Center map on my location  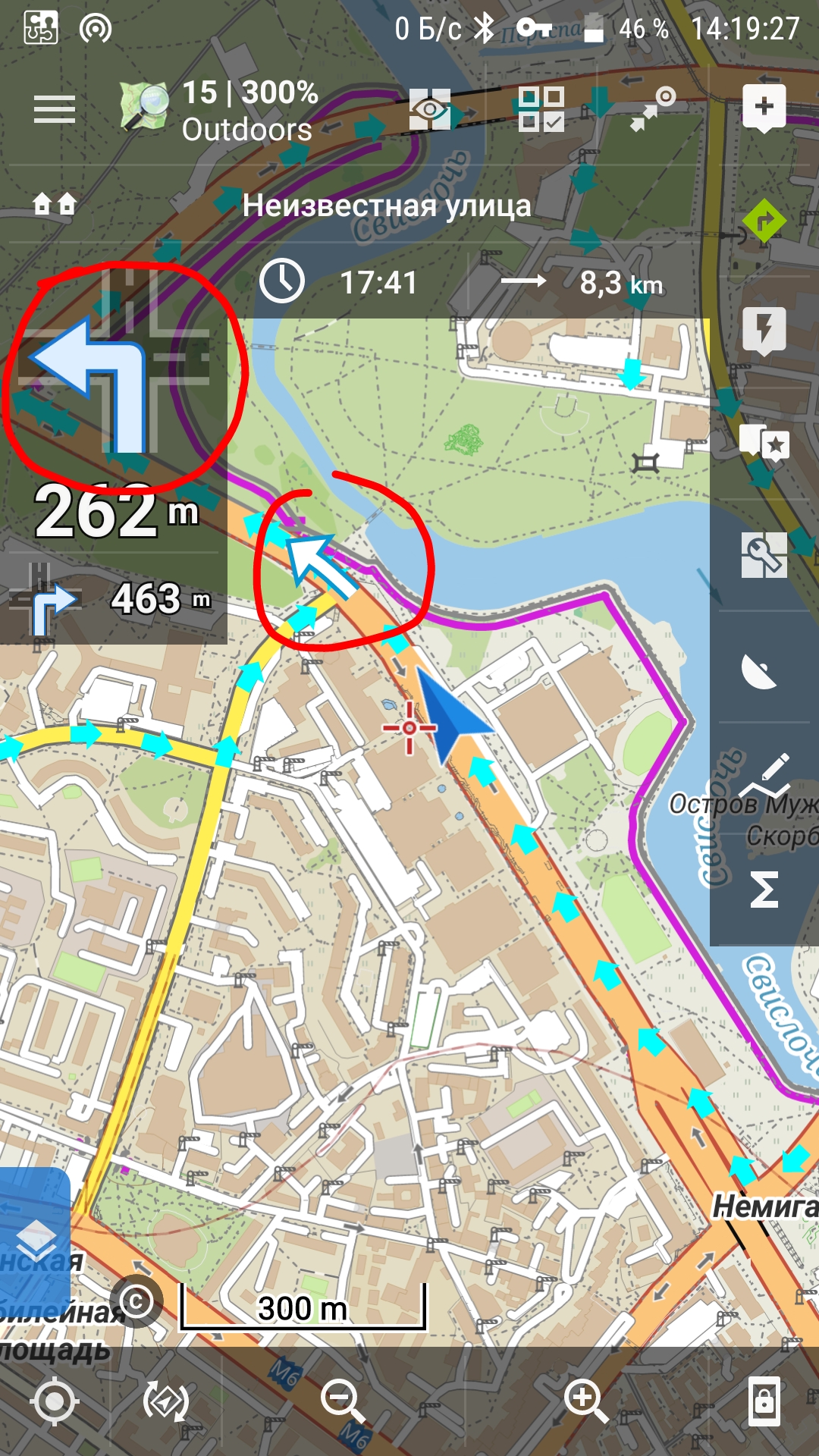pyautogui.click(x=55, y=1401)
